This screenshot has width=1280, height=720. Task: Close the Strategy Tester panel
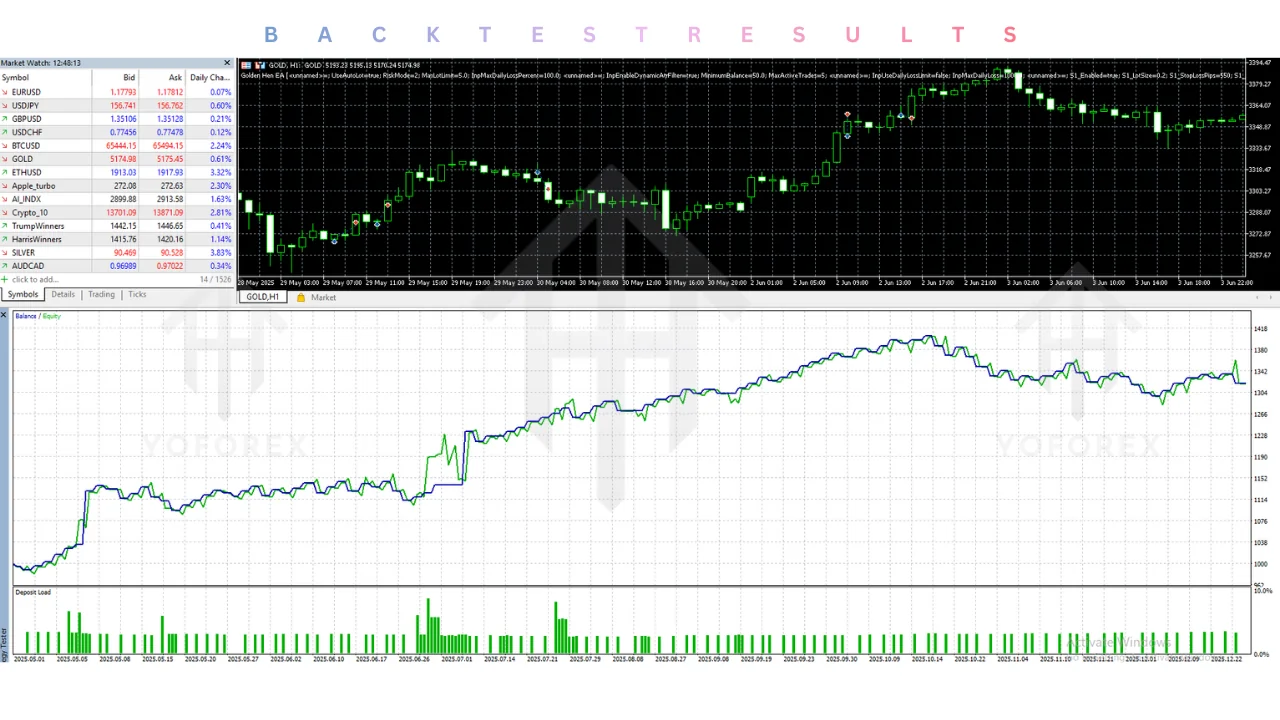click(4, 315)
